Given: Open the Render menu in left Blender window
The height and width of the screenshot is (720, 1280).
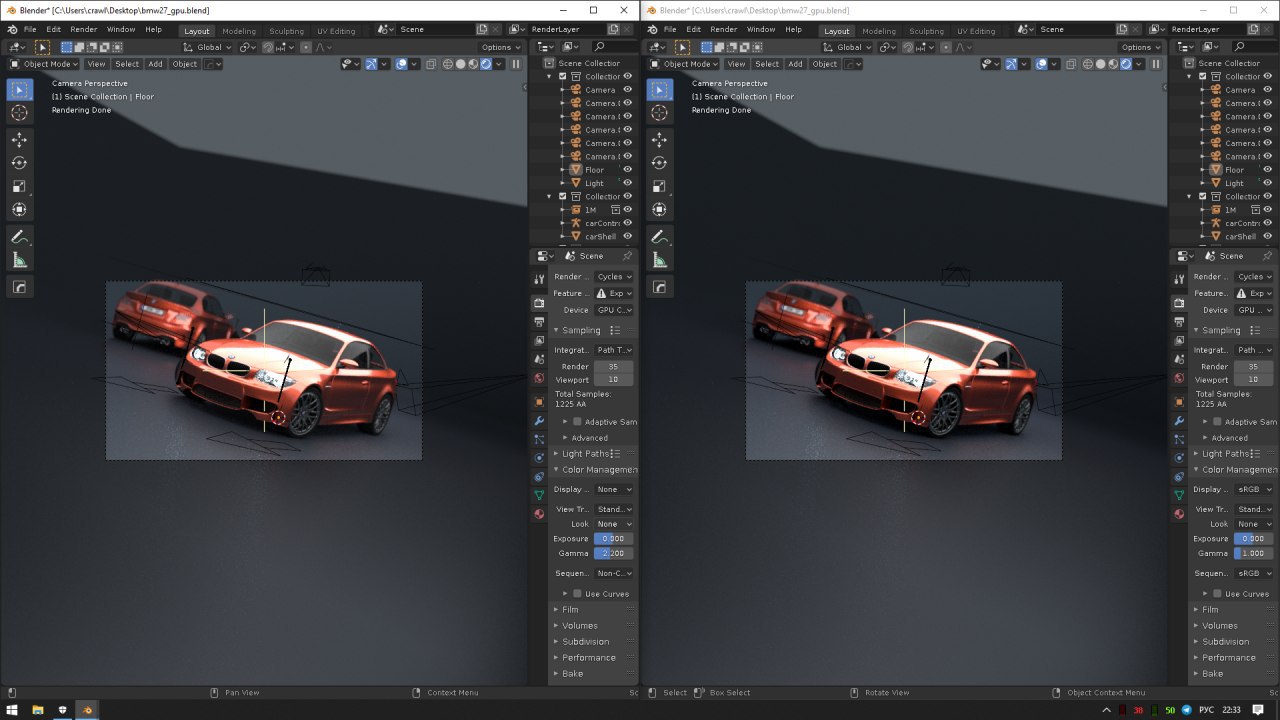Looking at the screenshot, I should (x=84, y=30).
